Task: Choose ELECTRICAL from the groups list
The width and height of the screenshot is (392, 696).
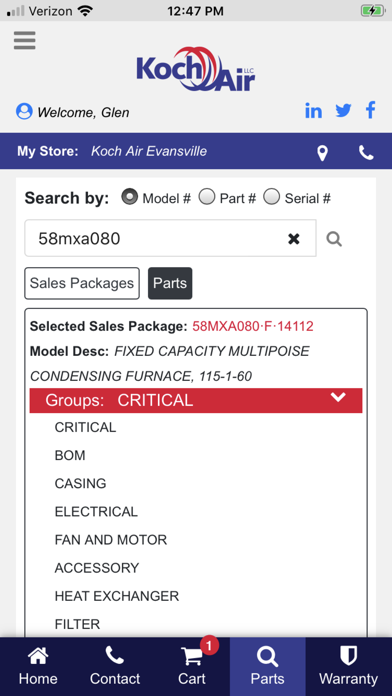Action: [96, 512]
